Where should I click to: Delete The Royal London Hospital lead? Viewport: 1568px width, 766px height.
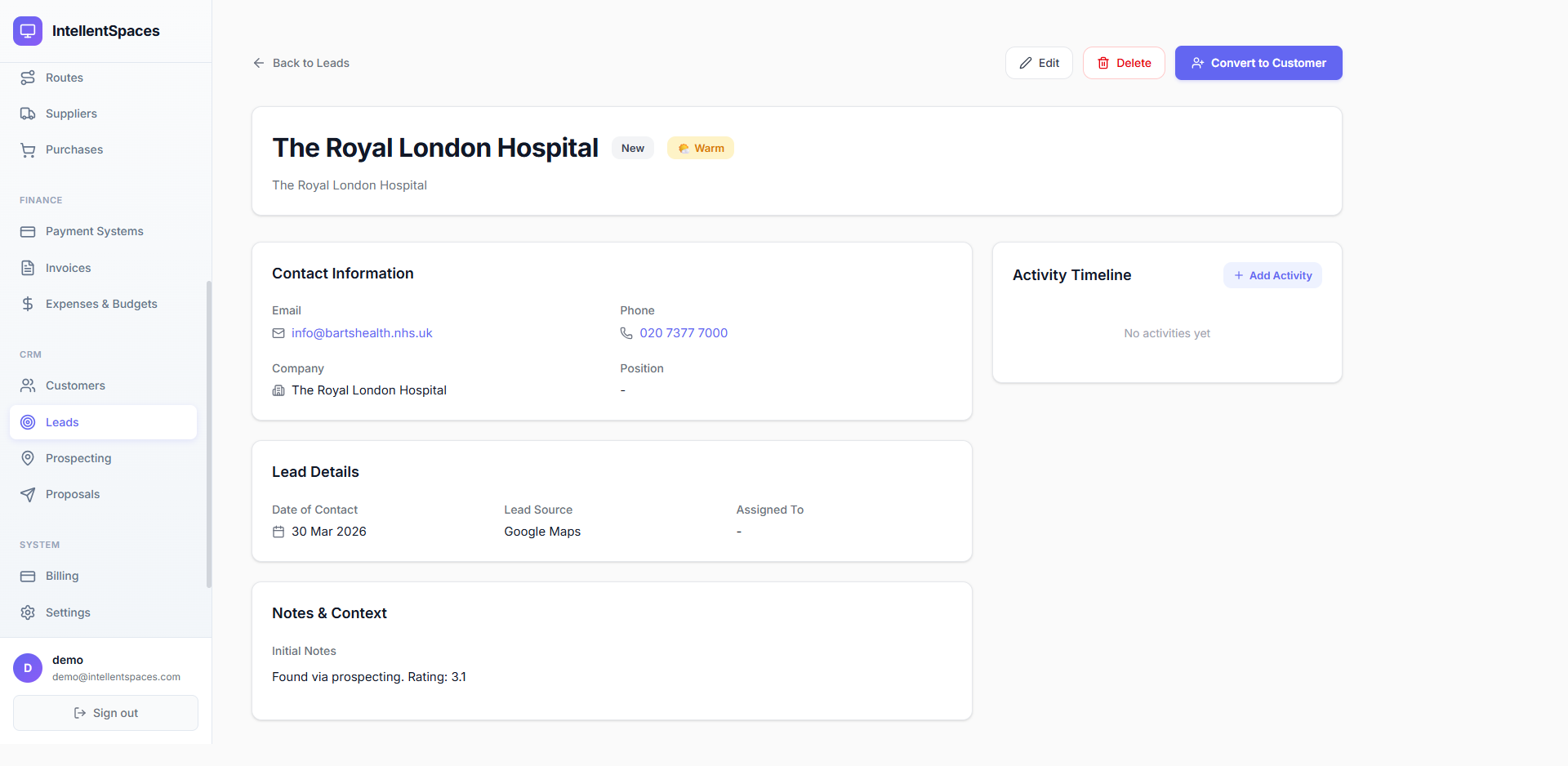tap(1124, 63)
